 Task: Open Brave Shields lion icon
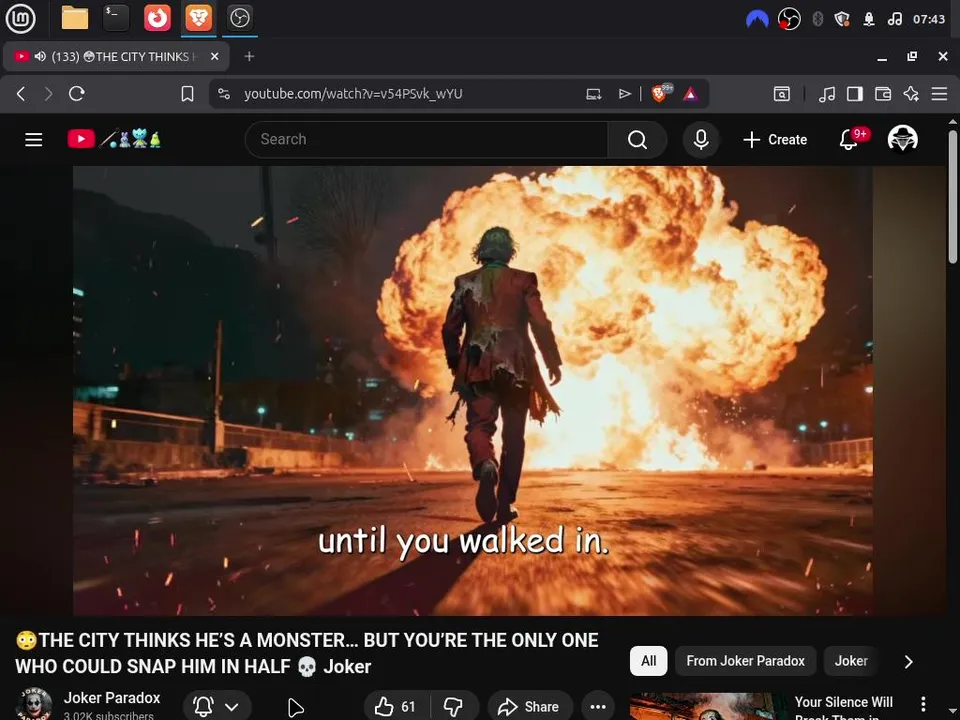coord(660,93)
